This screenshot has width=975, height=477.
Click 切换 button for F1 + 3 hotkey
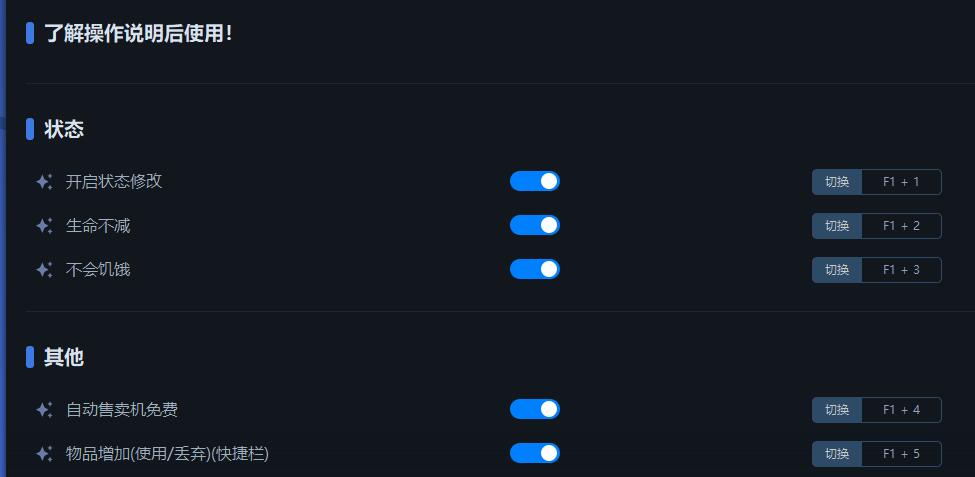click(x=837, y=270)
